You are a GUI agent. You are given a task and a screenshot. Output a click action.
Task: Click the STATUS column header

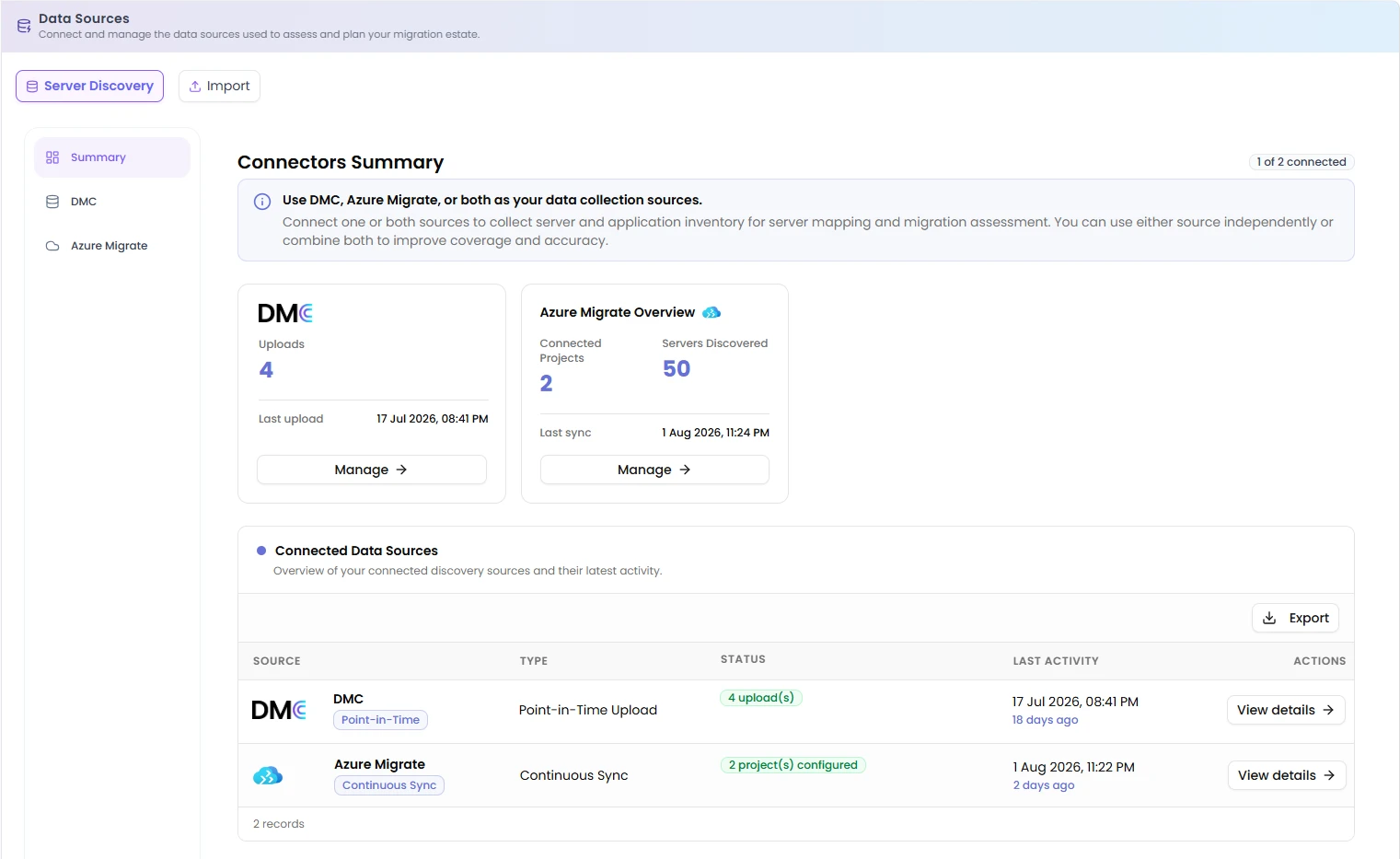(x=743, y=659)
